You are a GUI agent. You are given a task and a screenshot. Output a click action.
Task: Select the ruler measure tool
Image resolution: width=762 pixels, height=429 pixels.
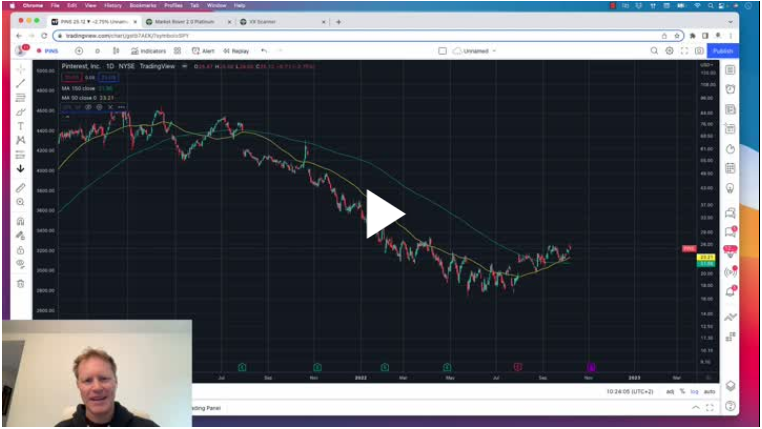[20, 188]
